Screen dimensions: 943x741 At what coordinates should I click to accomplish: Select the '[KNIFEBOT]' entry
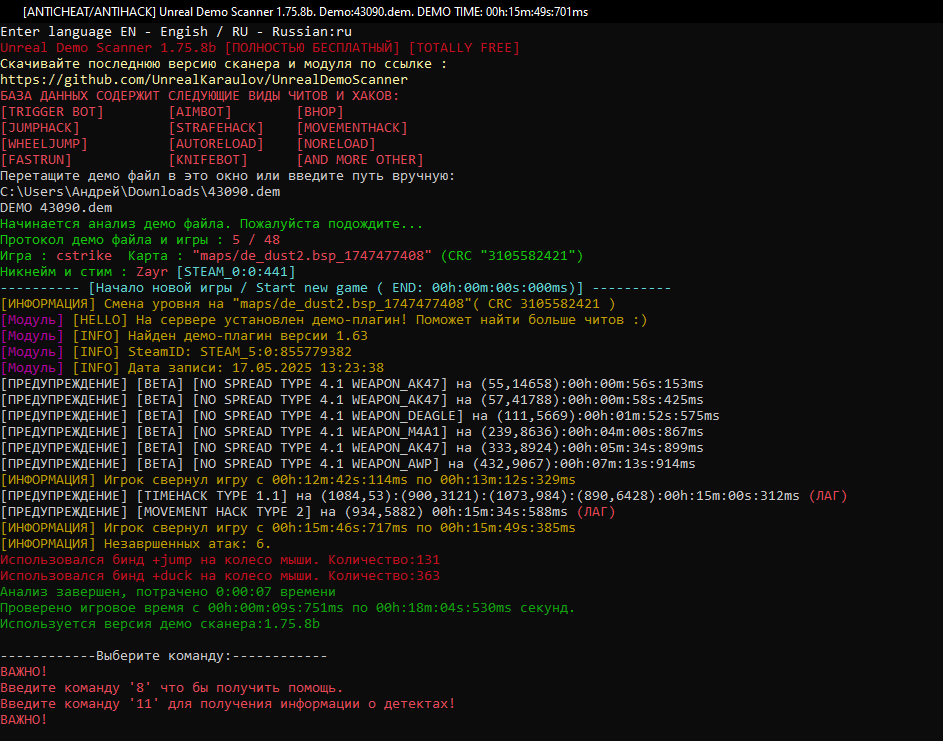208,160
